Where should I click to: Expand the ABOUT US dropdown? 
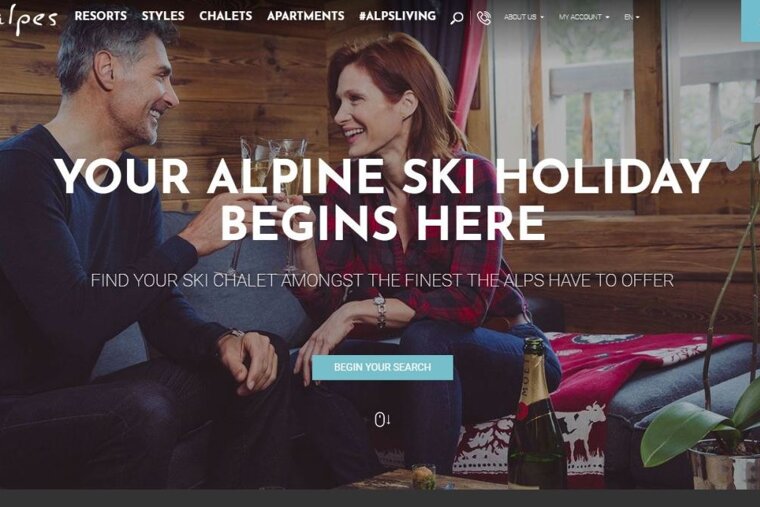tap(523, 17)
